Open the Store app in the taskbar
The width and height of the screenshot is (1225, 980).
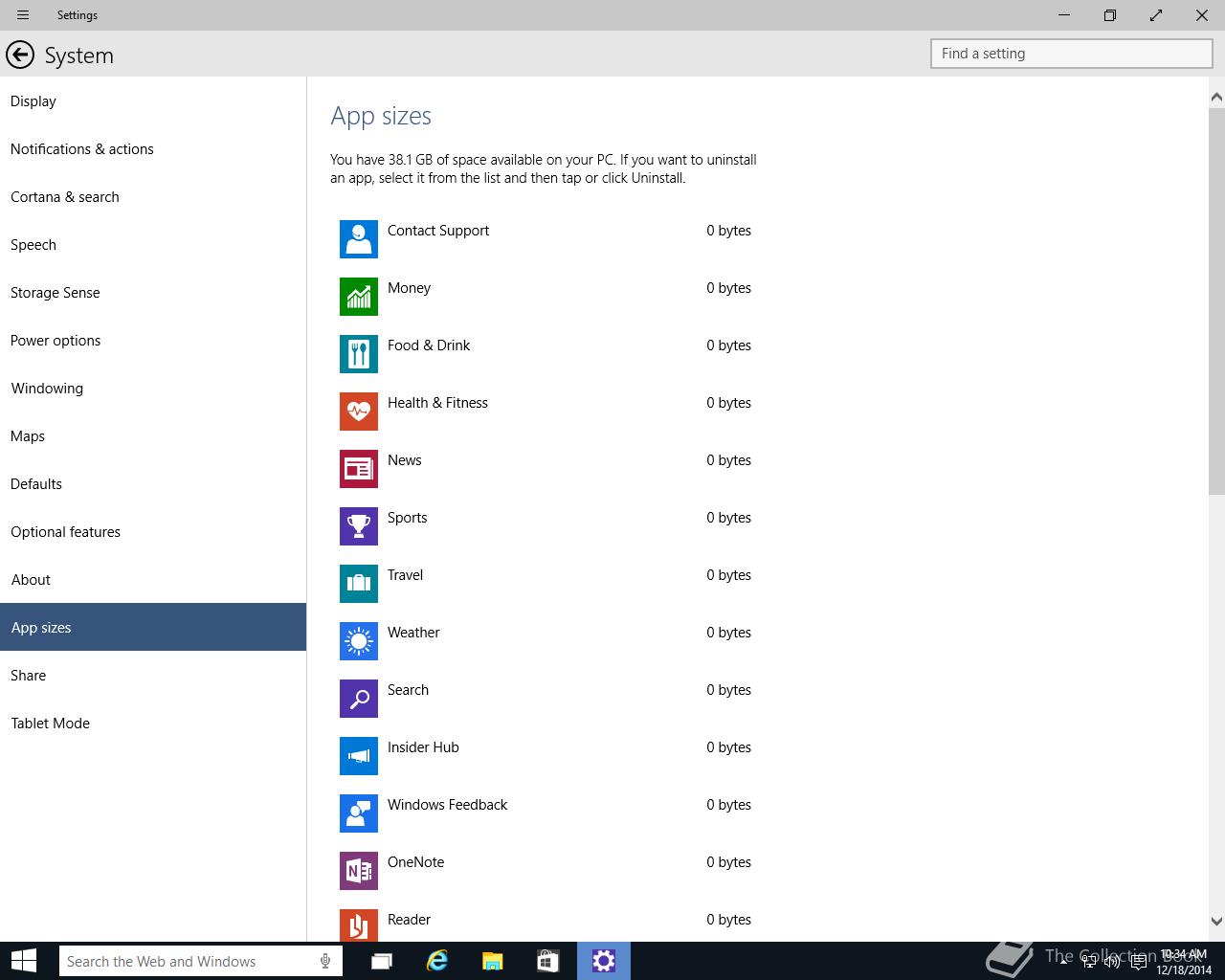point(547,961)
